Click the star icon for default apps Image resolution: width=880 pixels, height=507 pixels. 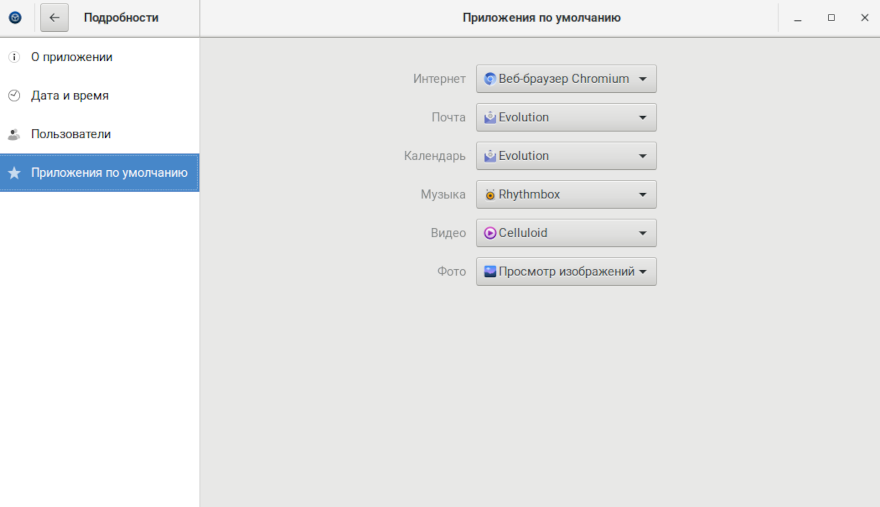click(14, 173)
